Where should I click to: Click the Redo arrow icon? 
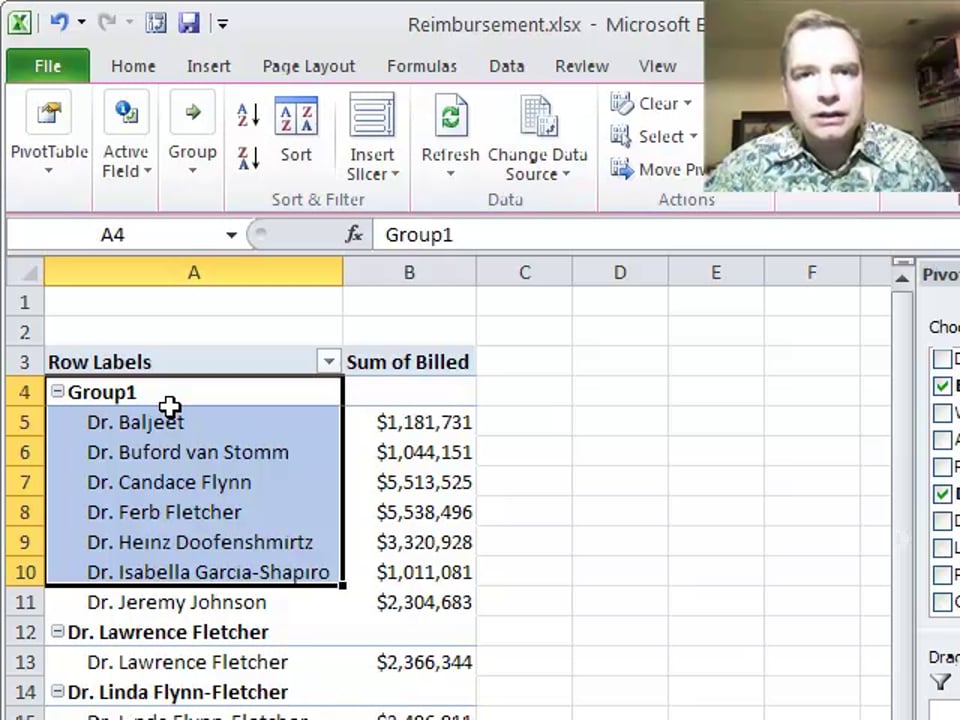coord(107,23)
